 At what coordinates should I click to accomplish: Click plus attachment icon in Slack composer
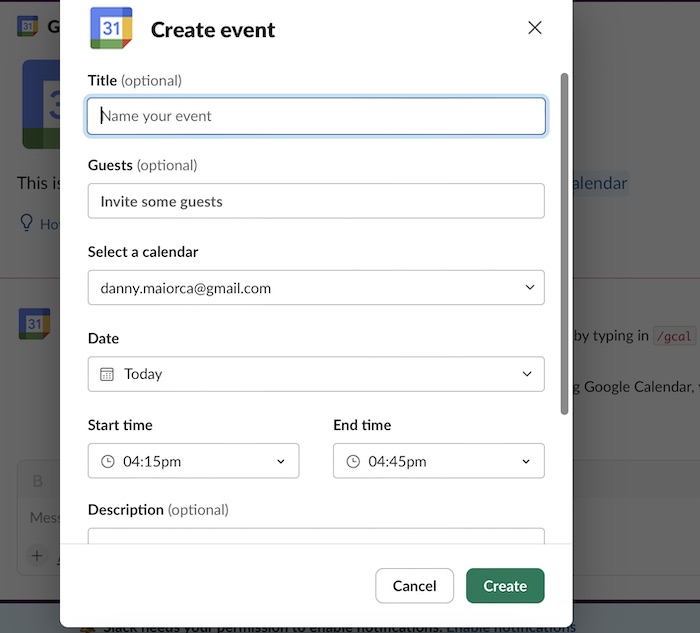point(37,556)
